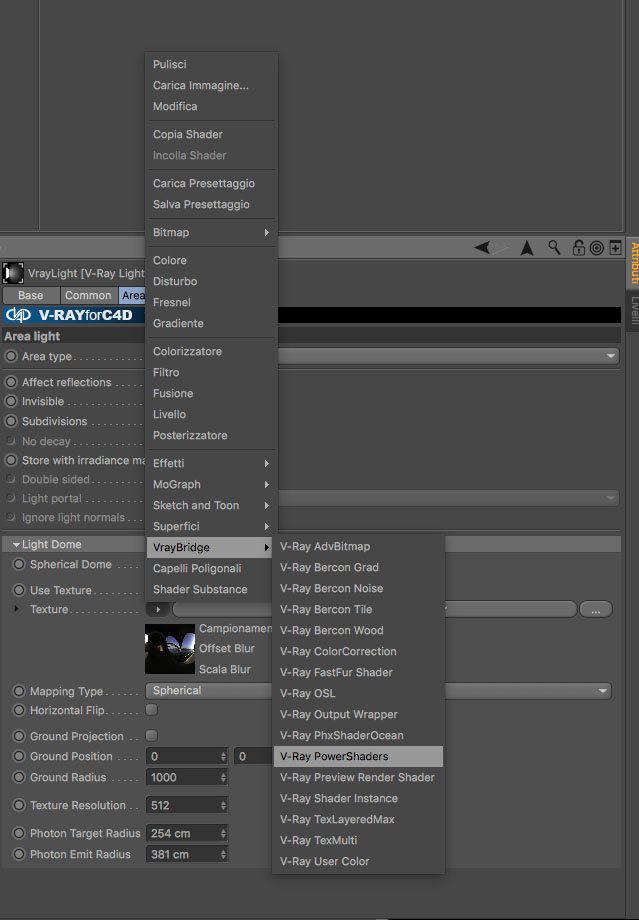Select V-Ray AdvBitmap shader
639x920 pixels.
pos(358,546)
